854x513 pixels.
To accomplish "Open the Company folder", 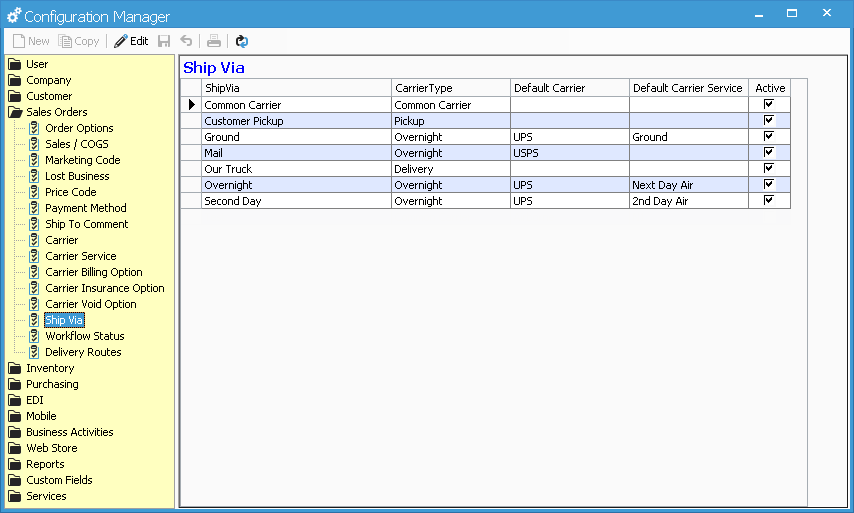I will [x=40, y=80].
